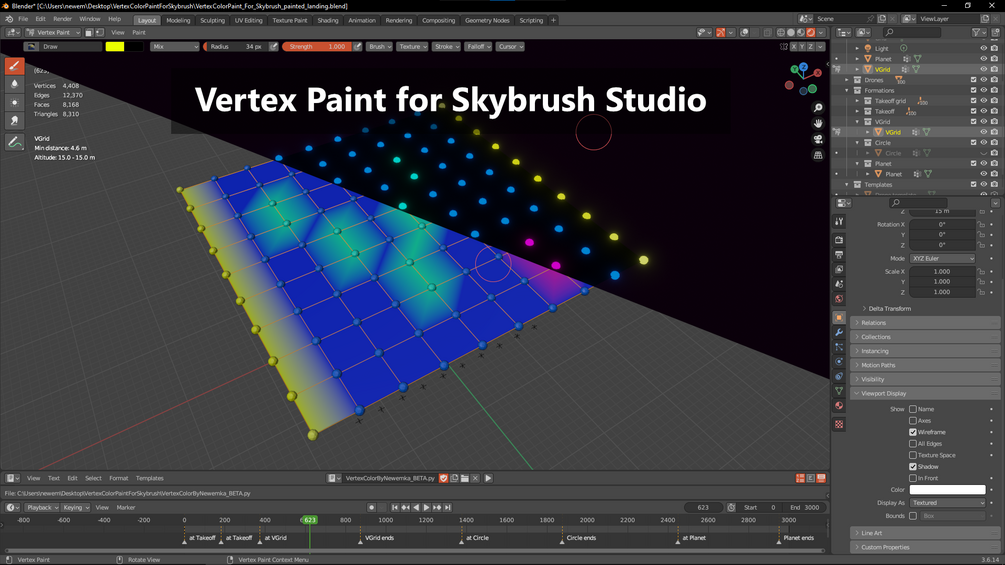Open the Render properties tab
1005x565 pixels.
click(839, 240)
